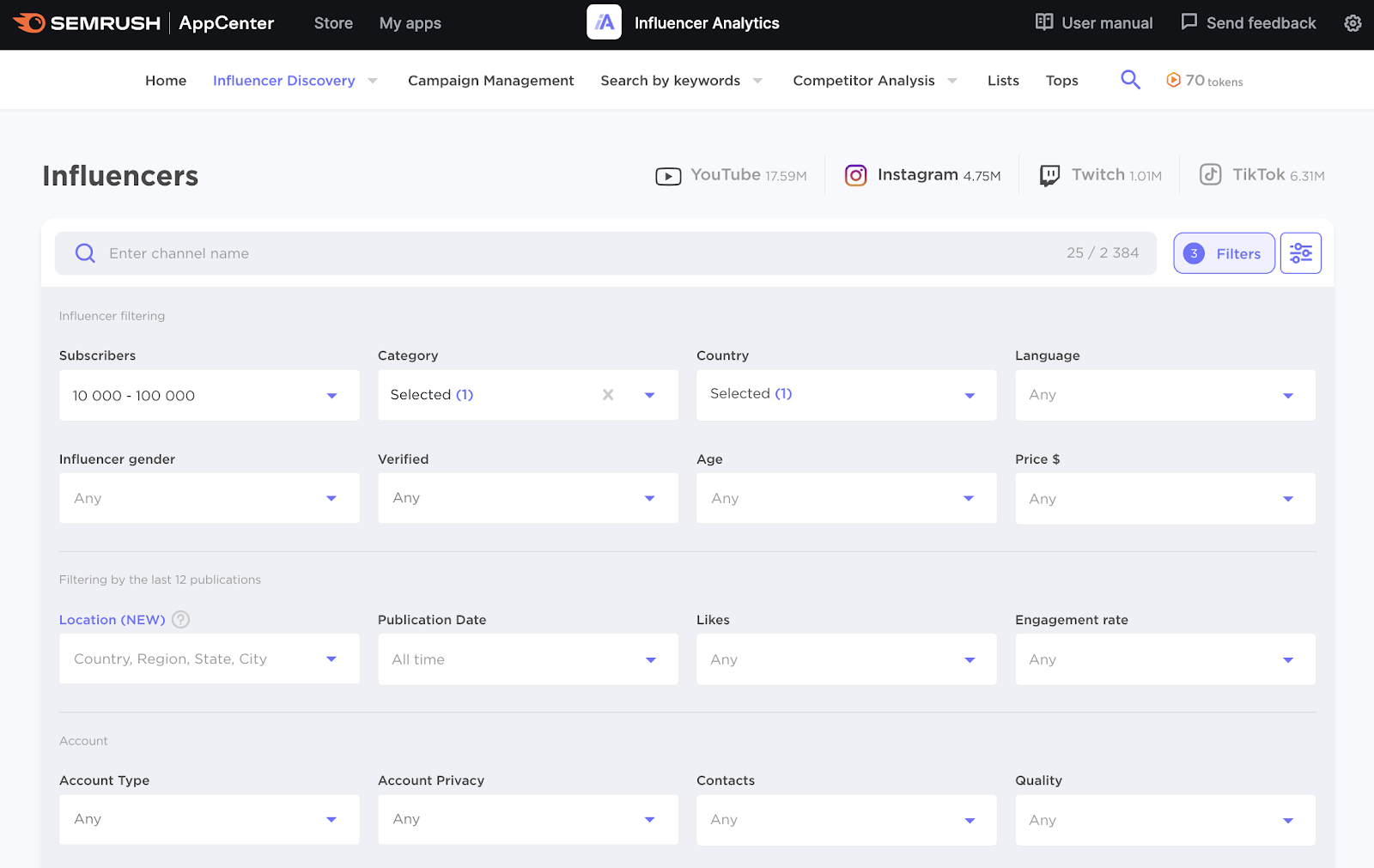Click the tokens counter icon
This screenshot has height=868, width=1374.
pyautogui.click(x=1173, y=80)
